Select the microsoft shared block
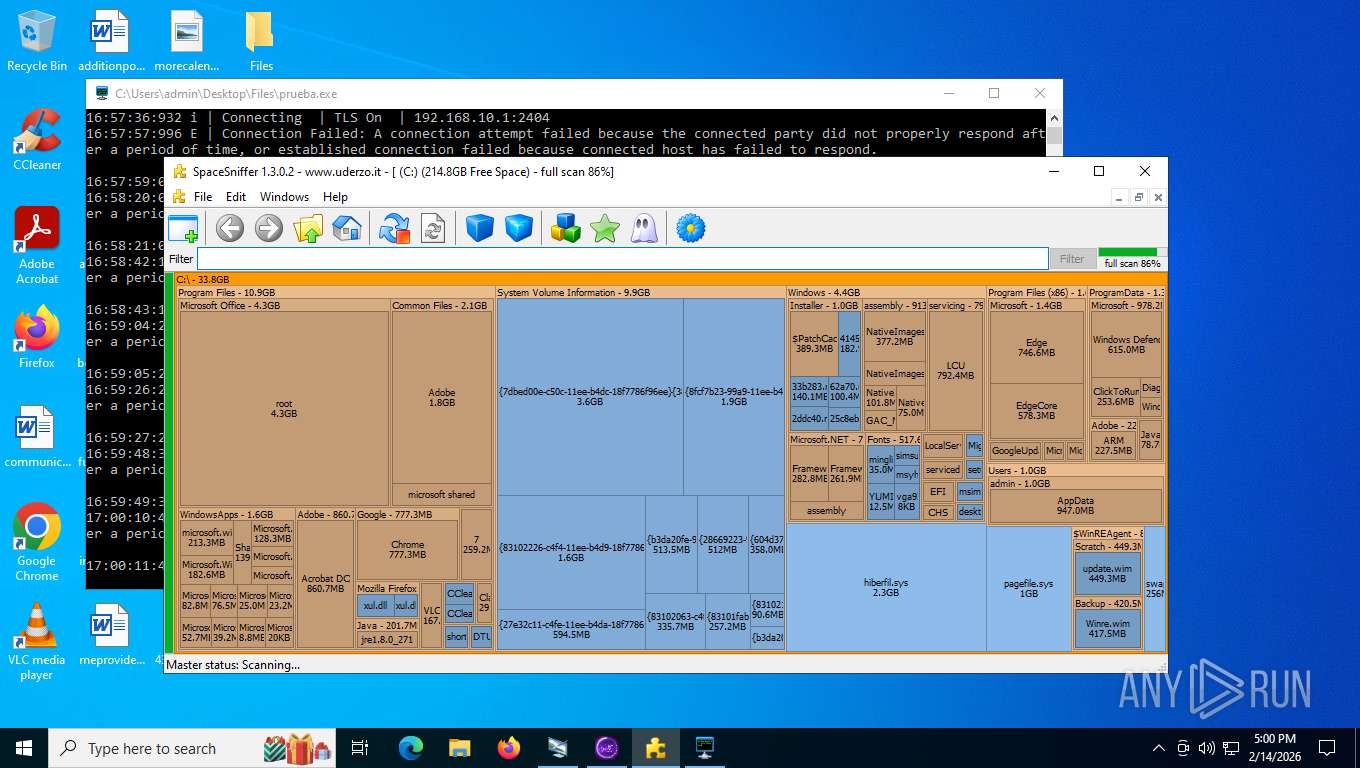 coord(441,494)
